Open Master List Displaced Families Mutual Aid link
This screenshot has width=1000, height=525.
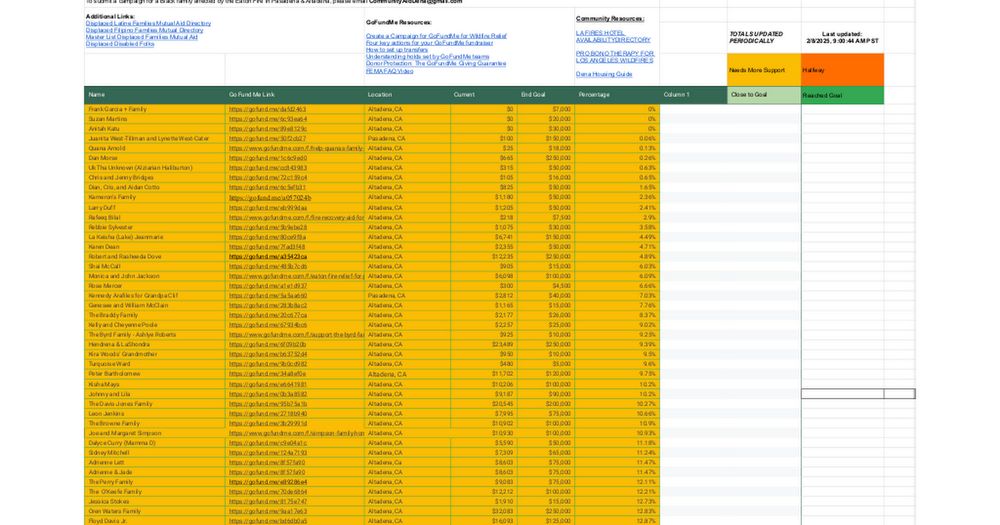click(x=142, y=37)
